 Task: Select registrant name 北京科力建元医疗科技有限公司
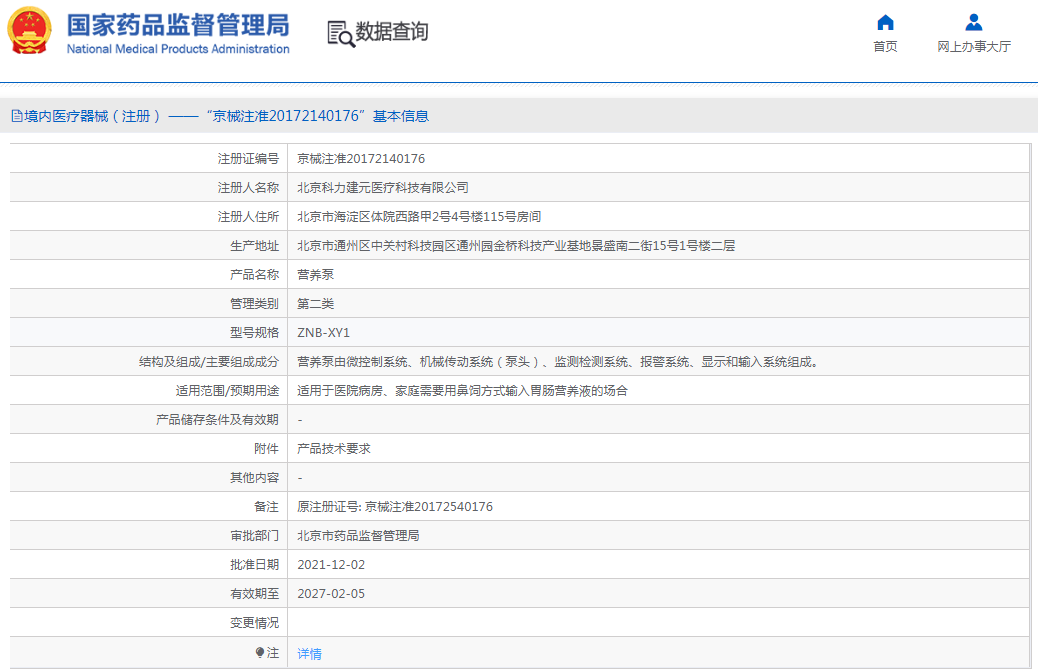[x=382, y=187]
